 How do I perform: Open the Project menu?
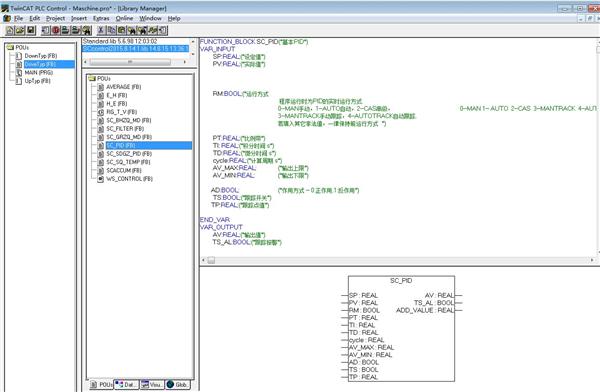[55, 18]
